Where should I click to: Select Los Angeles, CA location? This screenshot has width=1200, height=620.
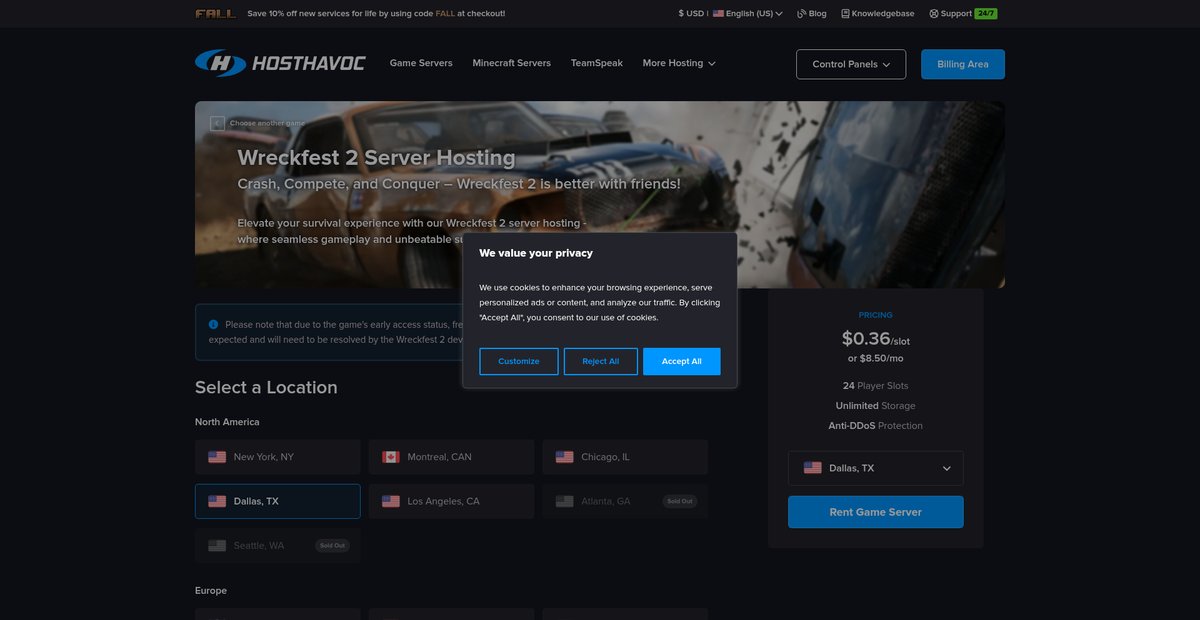tap(451, 501)
